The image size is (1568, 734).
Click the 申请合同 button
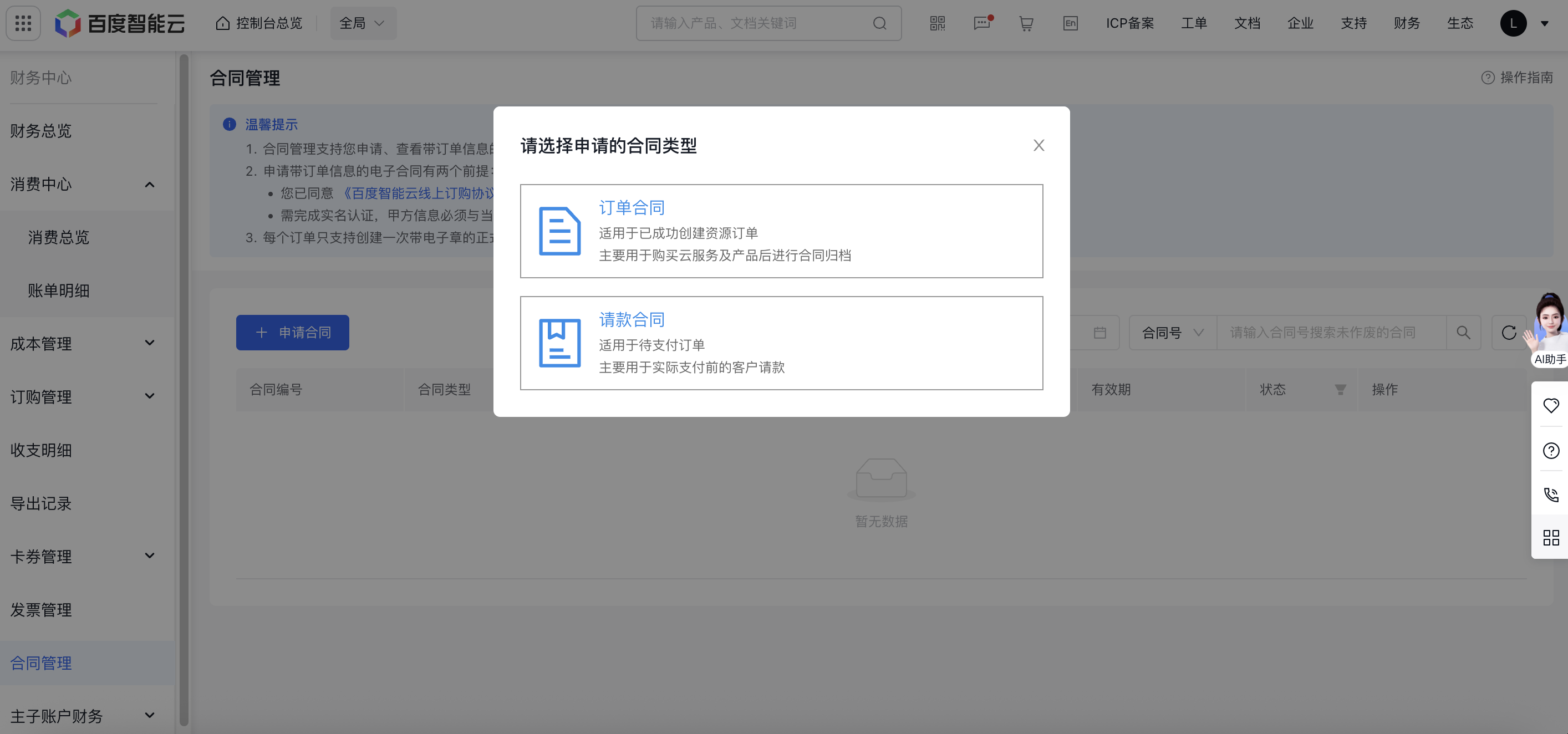click(x=292, y=332)
